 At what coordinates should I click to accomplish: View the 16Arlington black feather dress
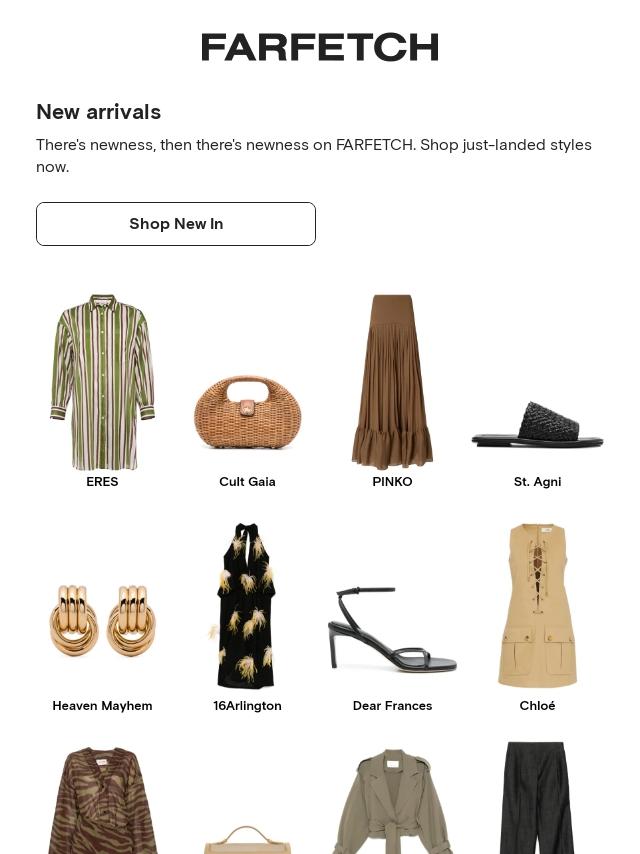click(x=247, y=605)
